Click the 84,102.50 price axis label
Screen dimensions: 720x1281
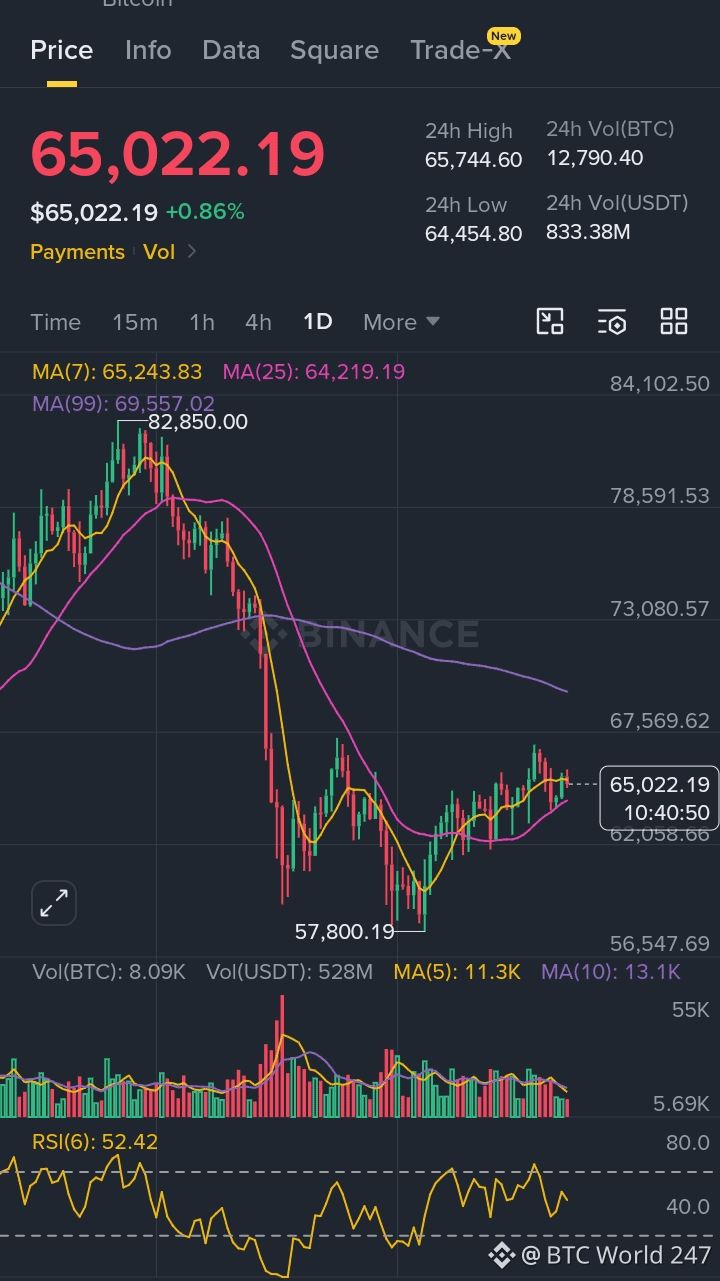coord(659,383)
